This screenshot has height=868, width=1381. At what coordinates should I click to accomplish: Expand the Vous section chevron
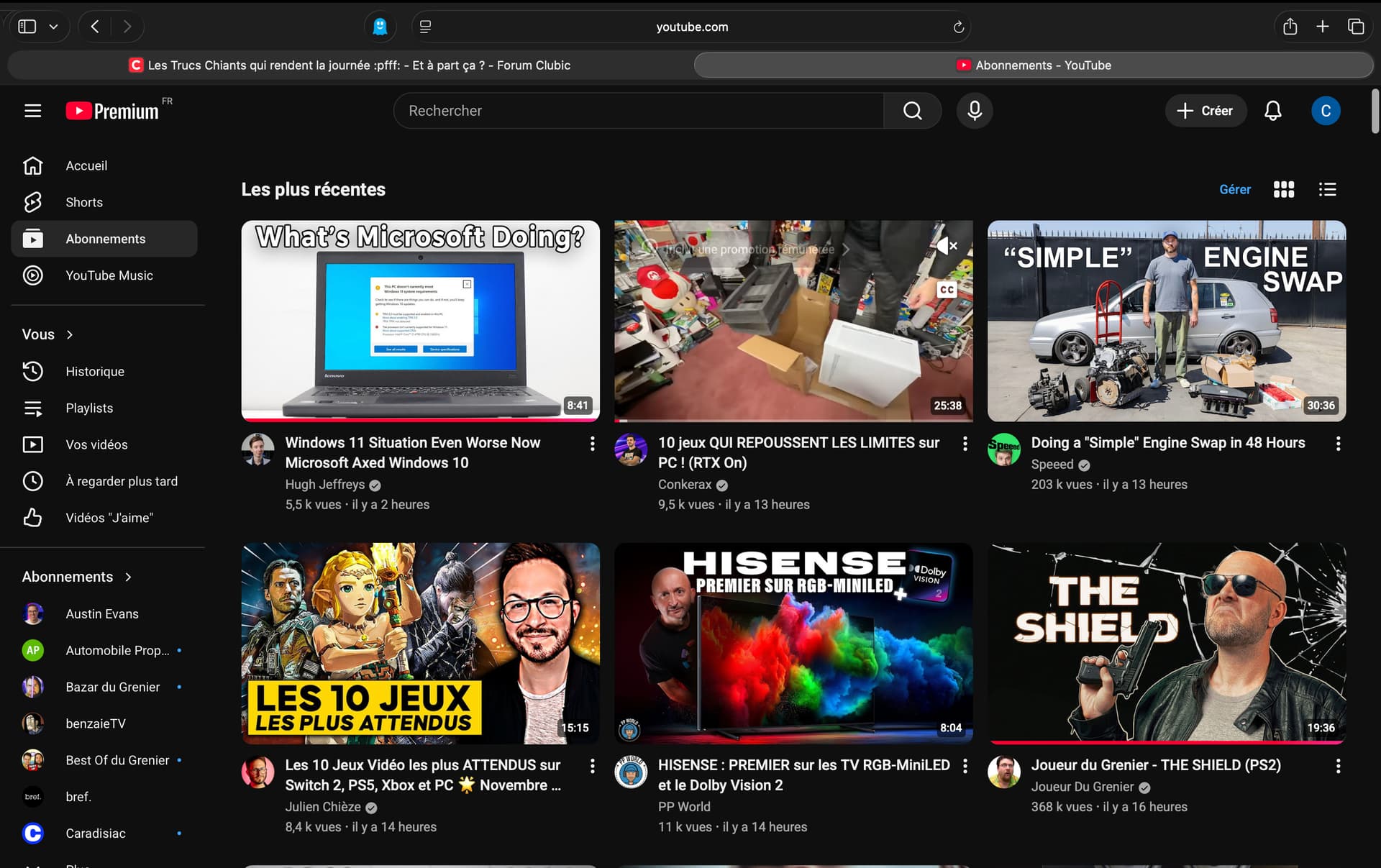[70, 334]
